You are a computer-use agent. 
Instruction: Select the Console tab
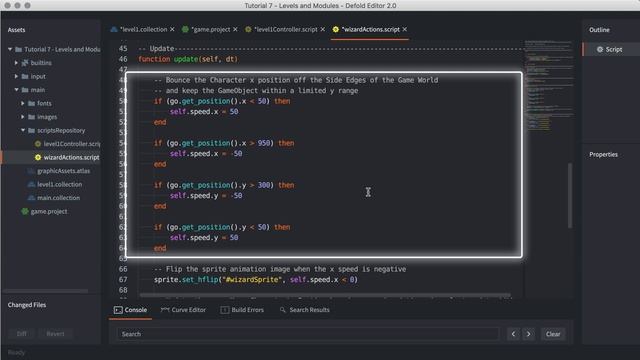(130, 310)
